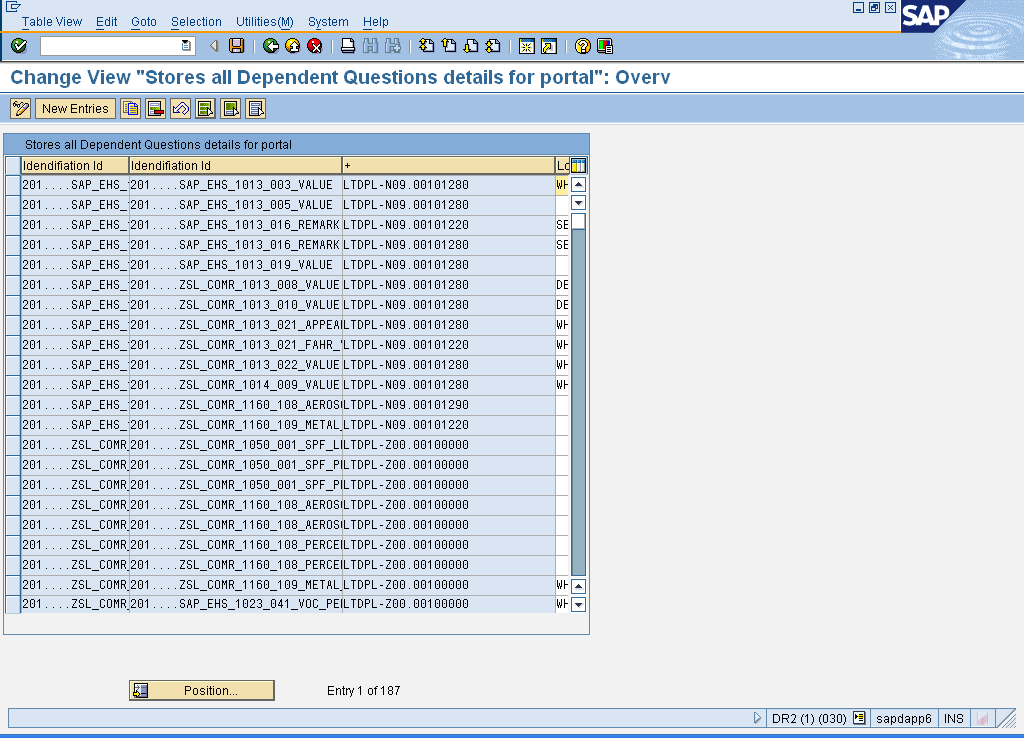Screen dimensions: 1024x738
Task: Click the Position... button
Action: click(x=202, y=690)
